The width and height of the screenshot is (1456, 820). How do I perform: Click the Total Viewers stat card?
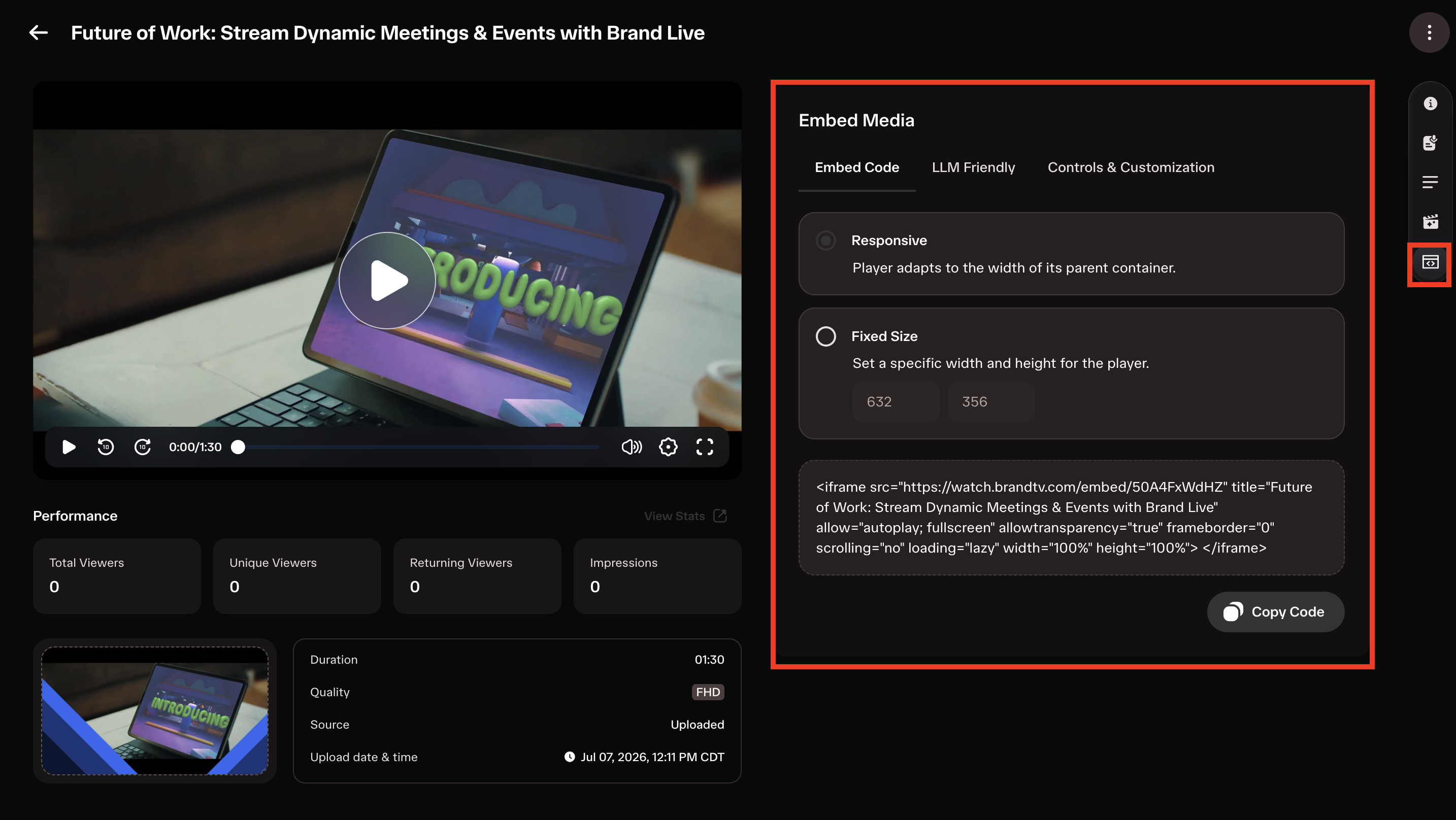117,576
